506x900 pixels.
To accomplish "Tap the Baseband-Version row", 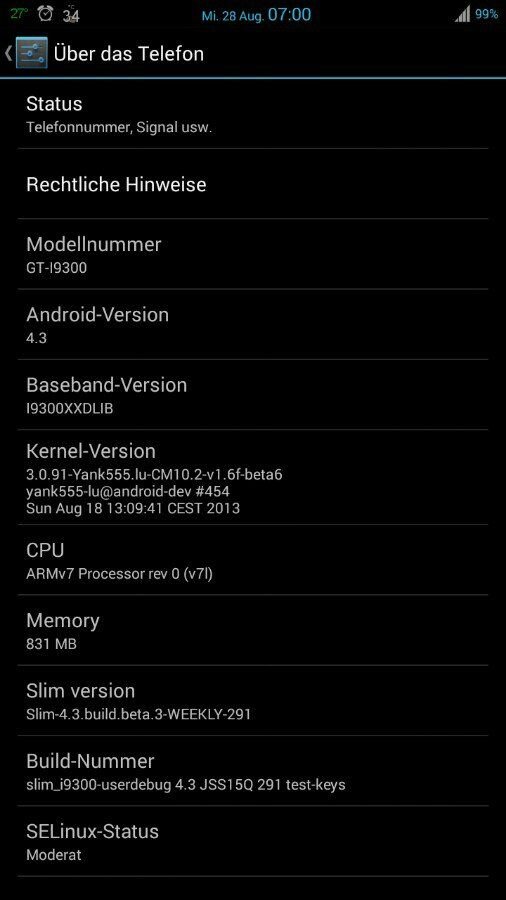I will click(x=252, y=394).
